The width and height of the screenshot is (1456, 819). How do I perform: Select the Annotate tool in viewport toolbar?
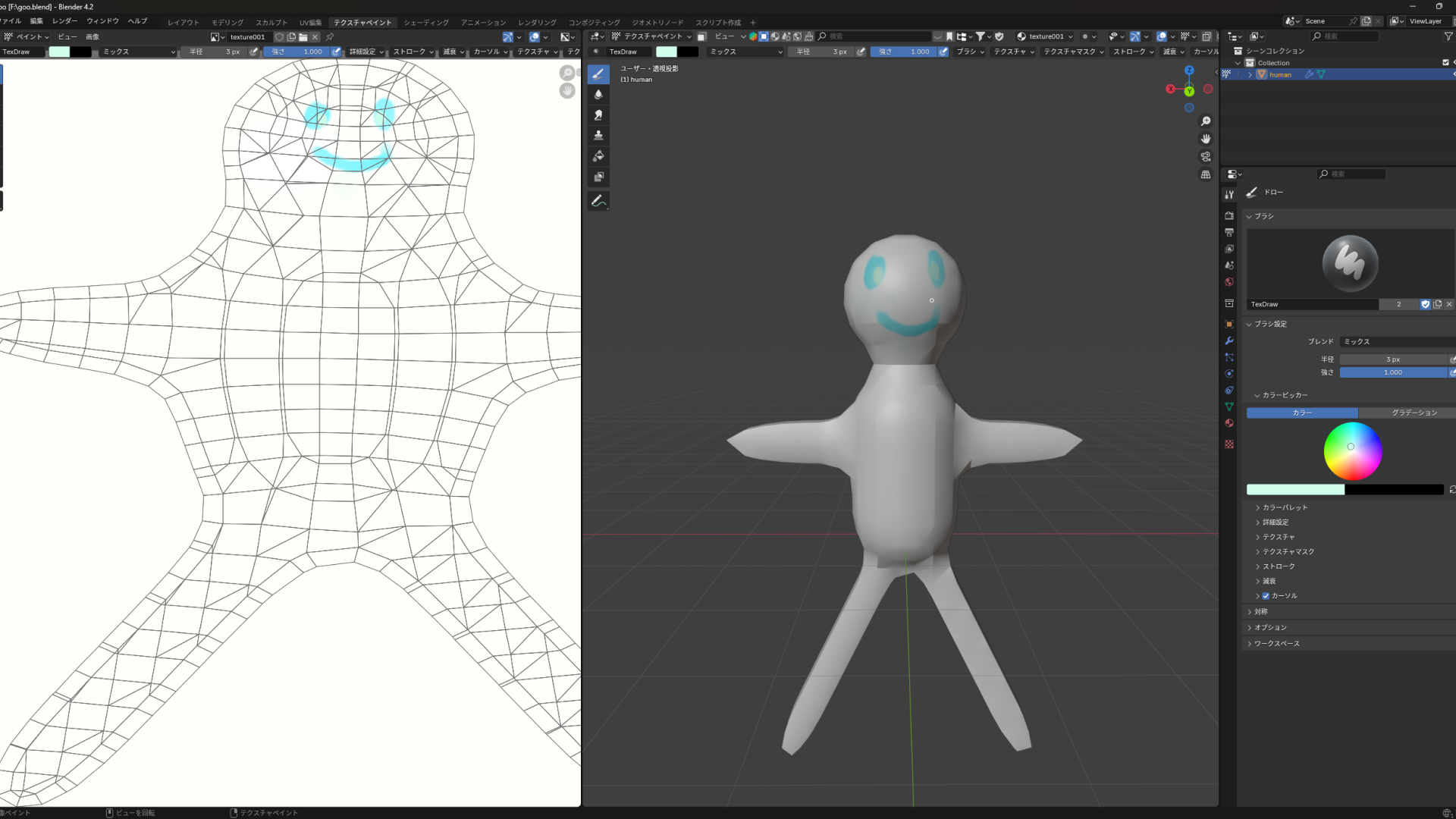click(x=598, y=201)
